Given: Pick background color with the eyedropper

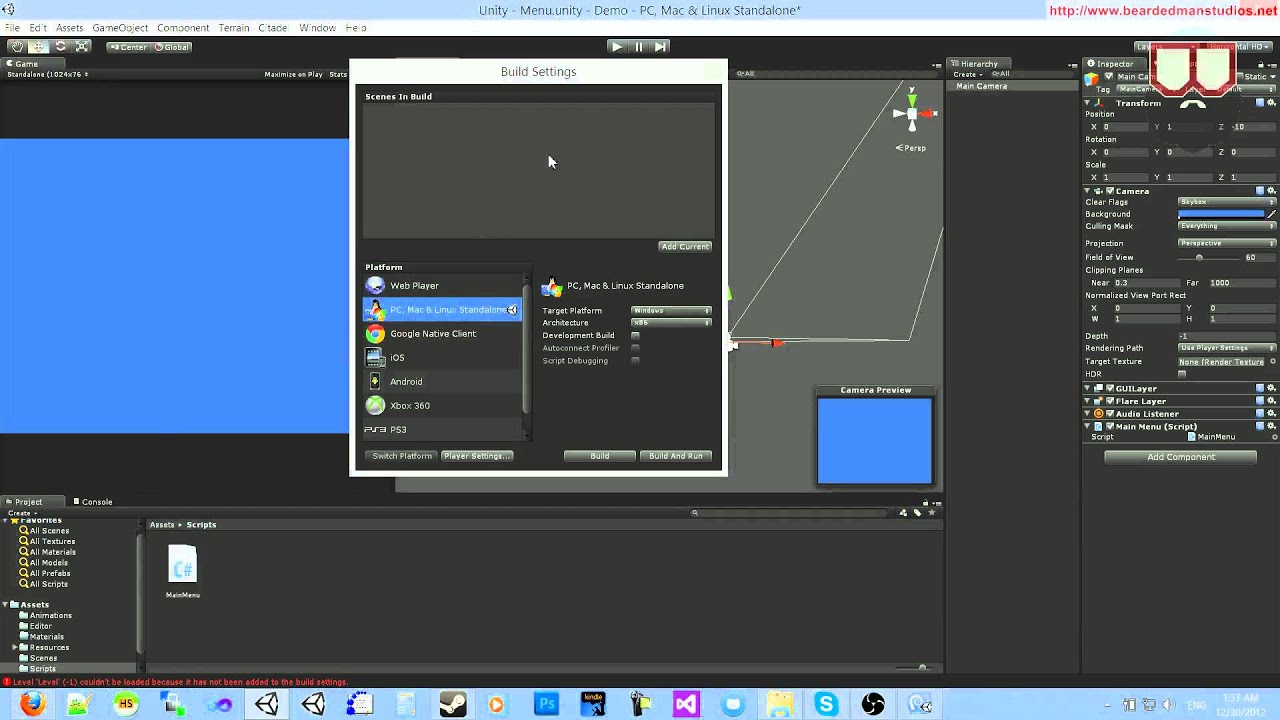Looking at the screenshot, I should 1272,214.
